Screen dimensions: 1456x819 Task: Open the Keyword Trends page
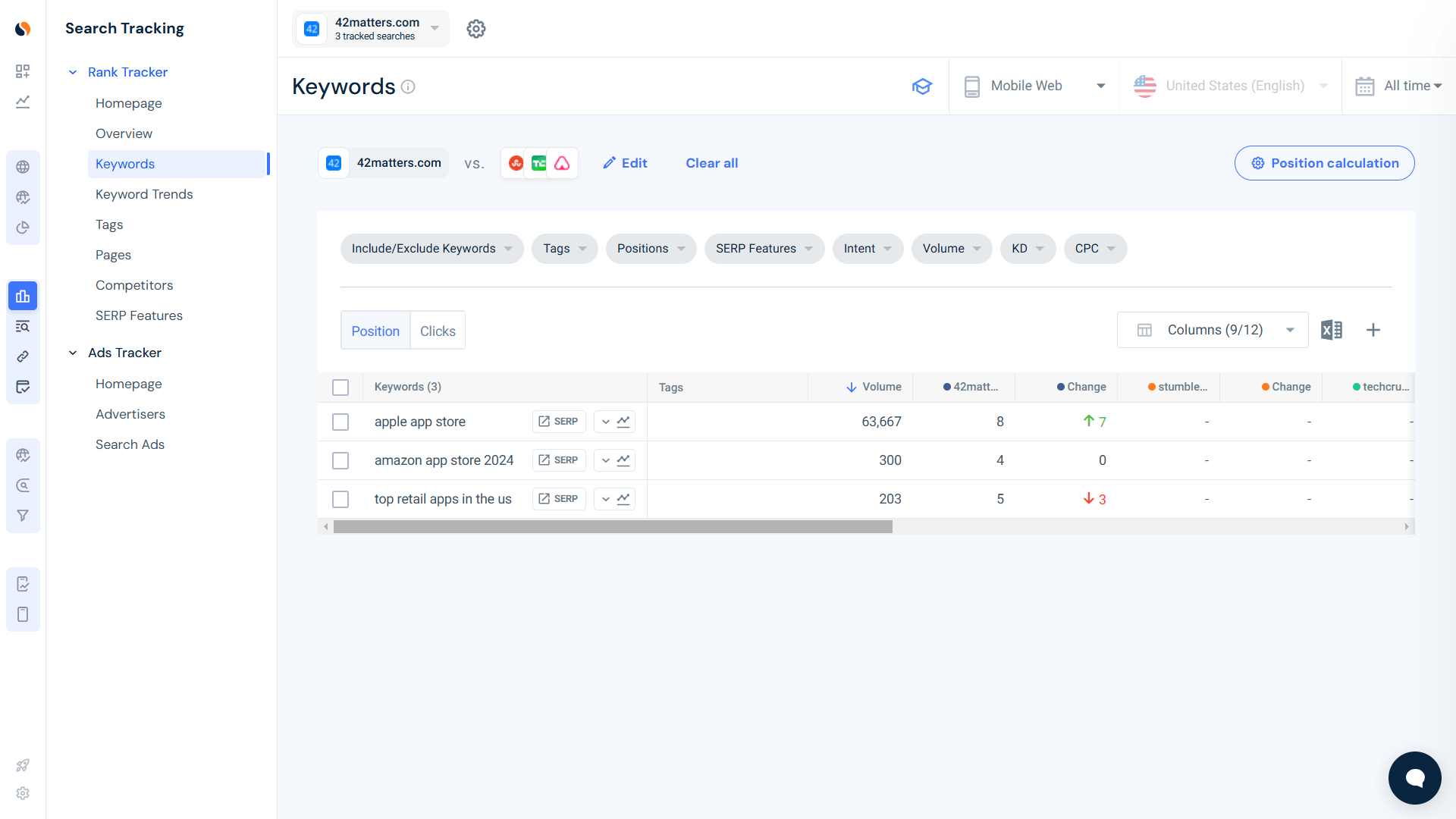[144, 194]
